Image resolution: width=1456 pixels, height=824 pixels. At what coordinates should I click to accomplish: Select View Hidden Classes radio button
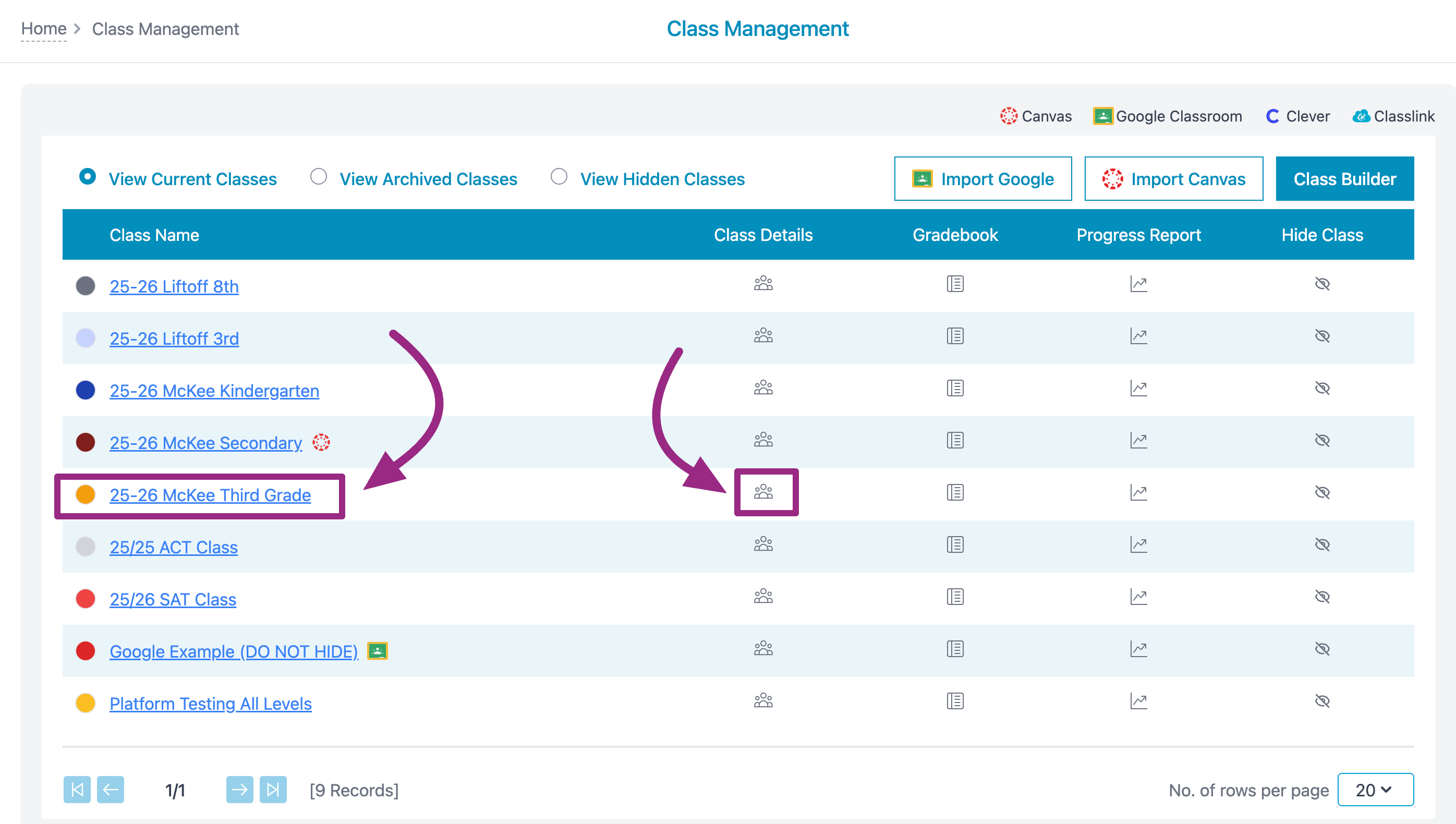coord(559,177)
